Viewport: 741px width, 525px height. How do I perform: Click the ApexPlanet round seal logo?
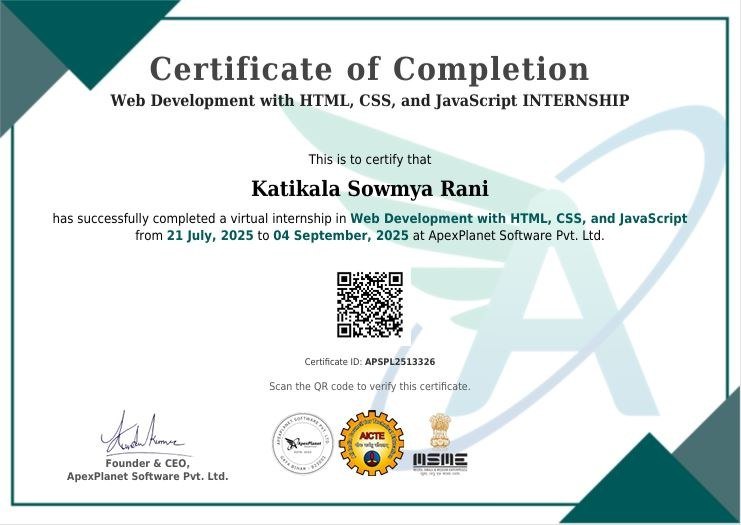click(303, 443)
